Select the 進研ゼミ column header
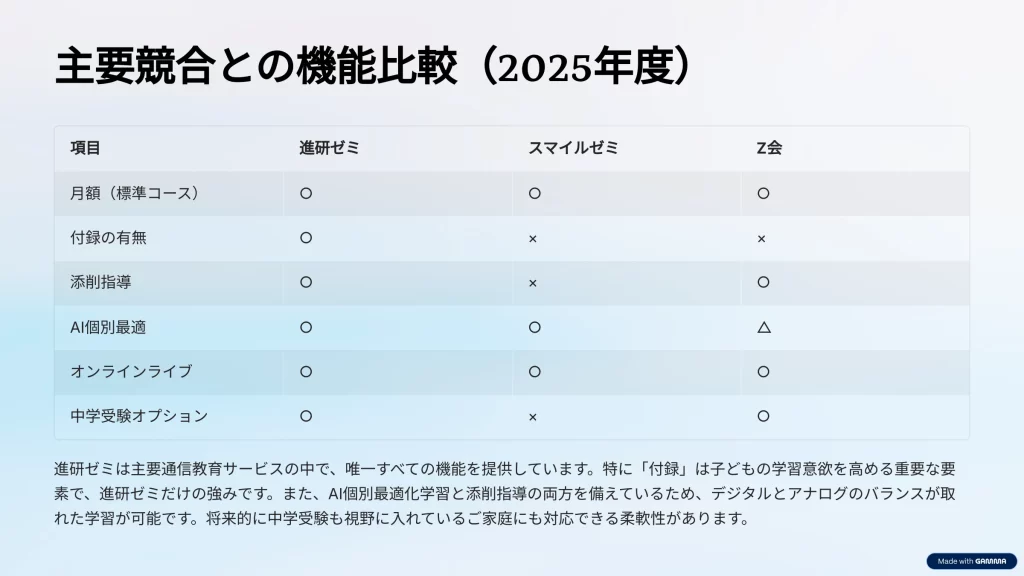The width and height of the screenshot is (1024, 576). [x=328, y=148]
